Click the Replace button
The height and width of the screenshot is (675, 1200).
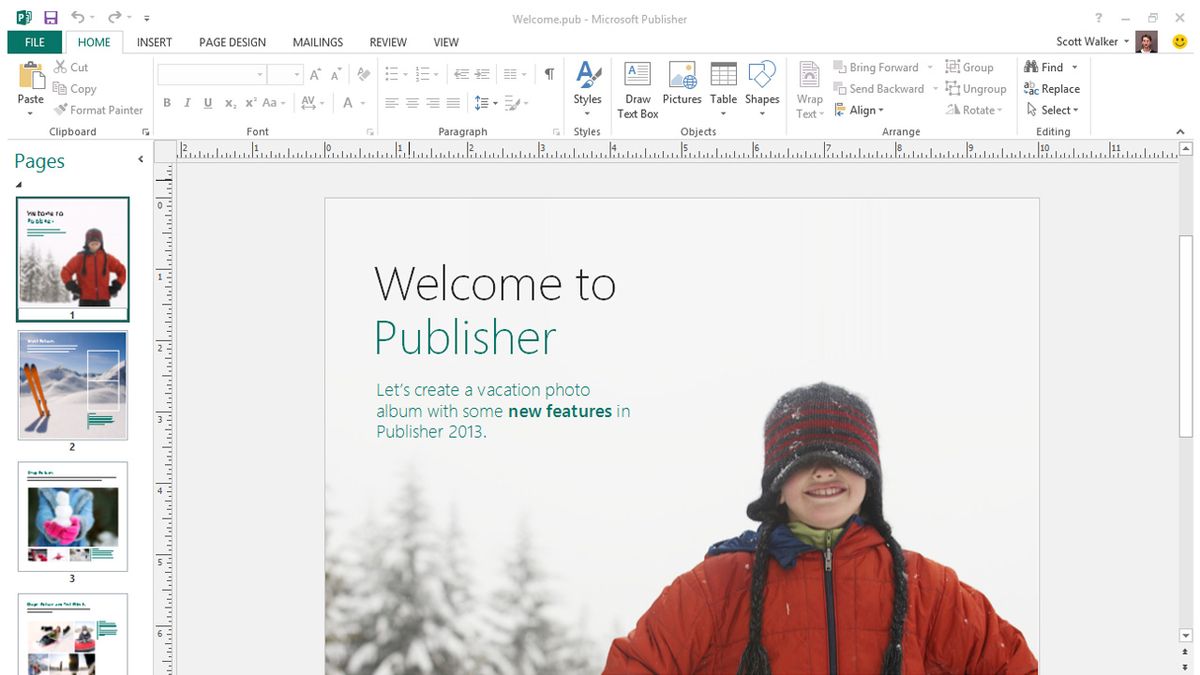click(1051, 88)
